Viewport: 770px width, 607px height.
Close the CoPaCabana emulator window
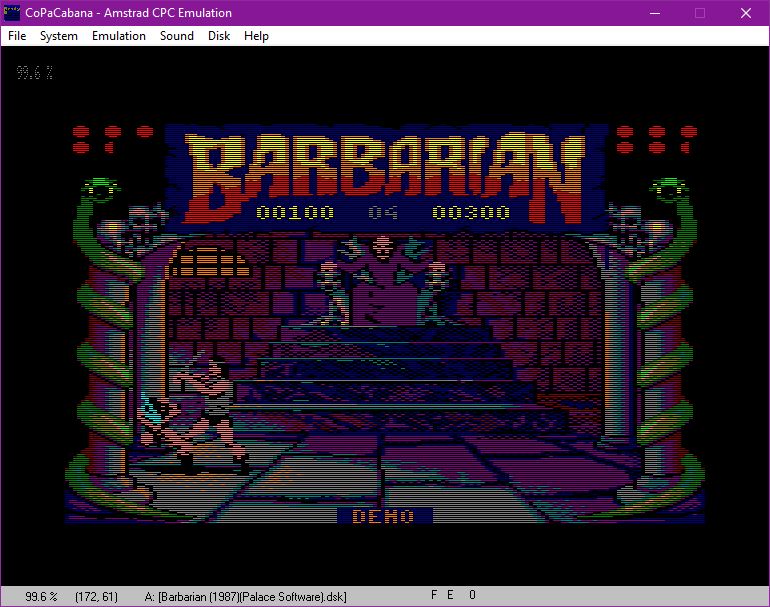coord(746,13)
